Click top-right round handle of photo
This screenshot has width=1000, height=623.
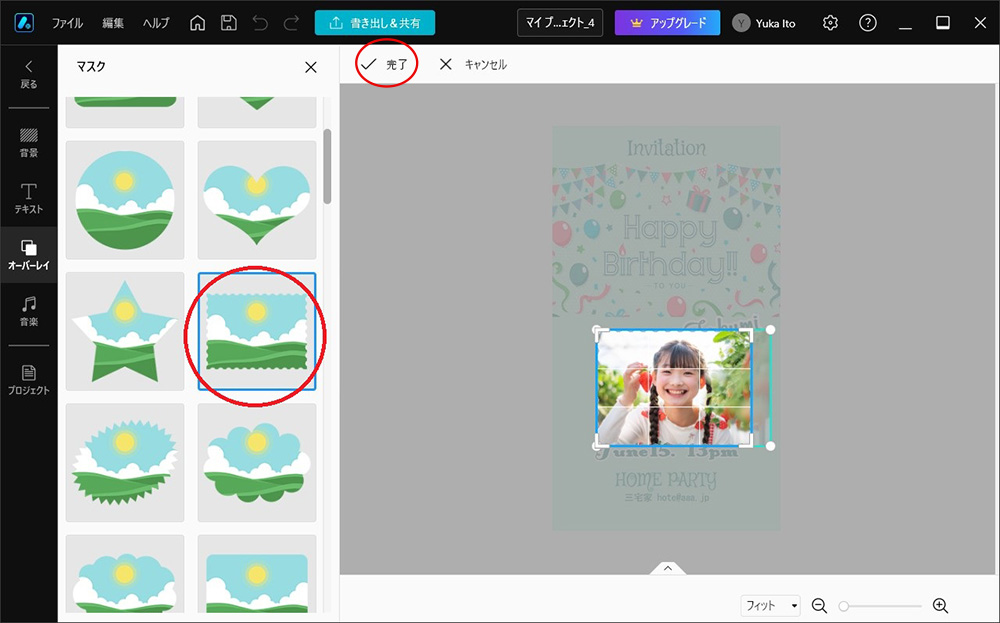(770, 330)
